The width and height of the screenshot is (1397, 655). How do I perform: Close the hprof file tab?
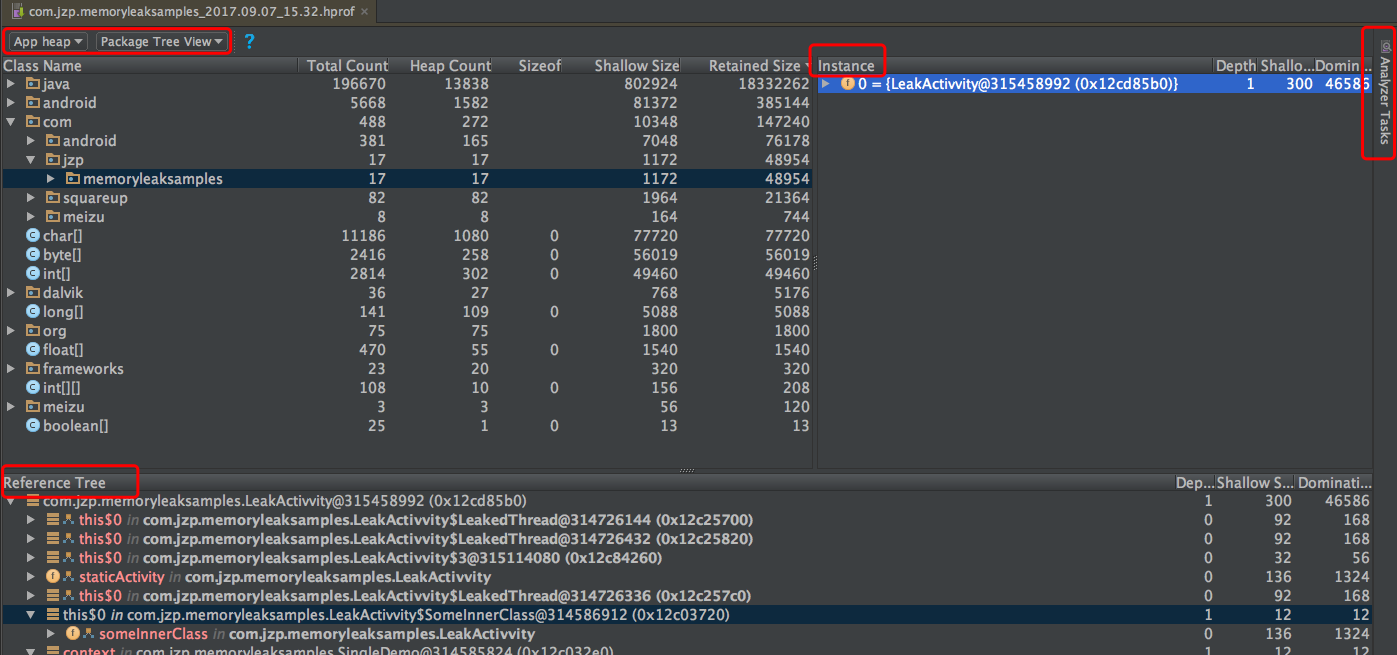tap(364, 12)
